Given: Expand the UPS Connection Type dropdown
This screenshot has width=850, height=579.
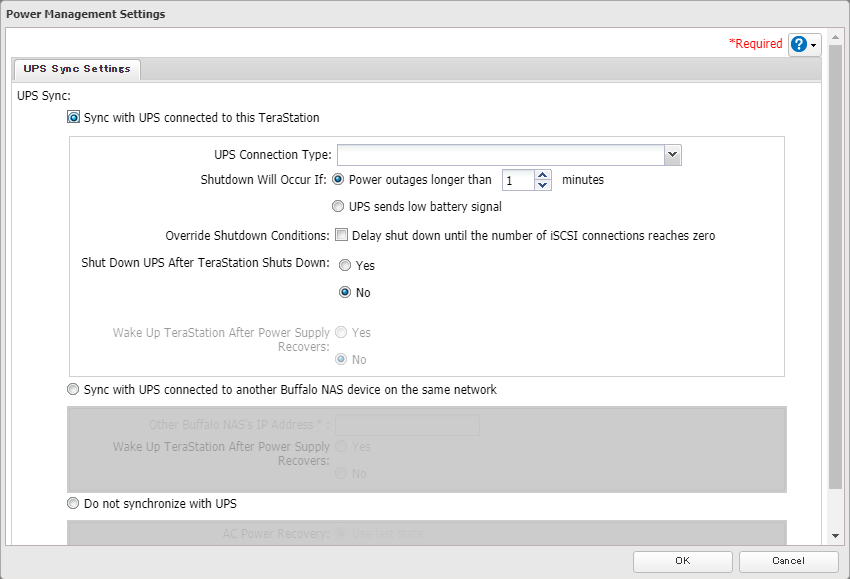Looking at the screenshot, I should point(673,155).
